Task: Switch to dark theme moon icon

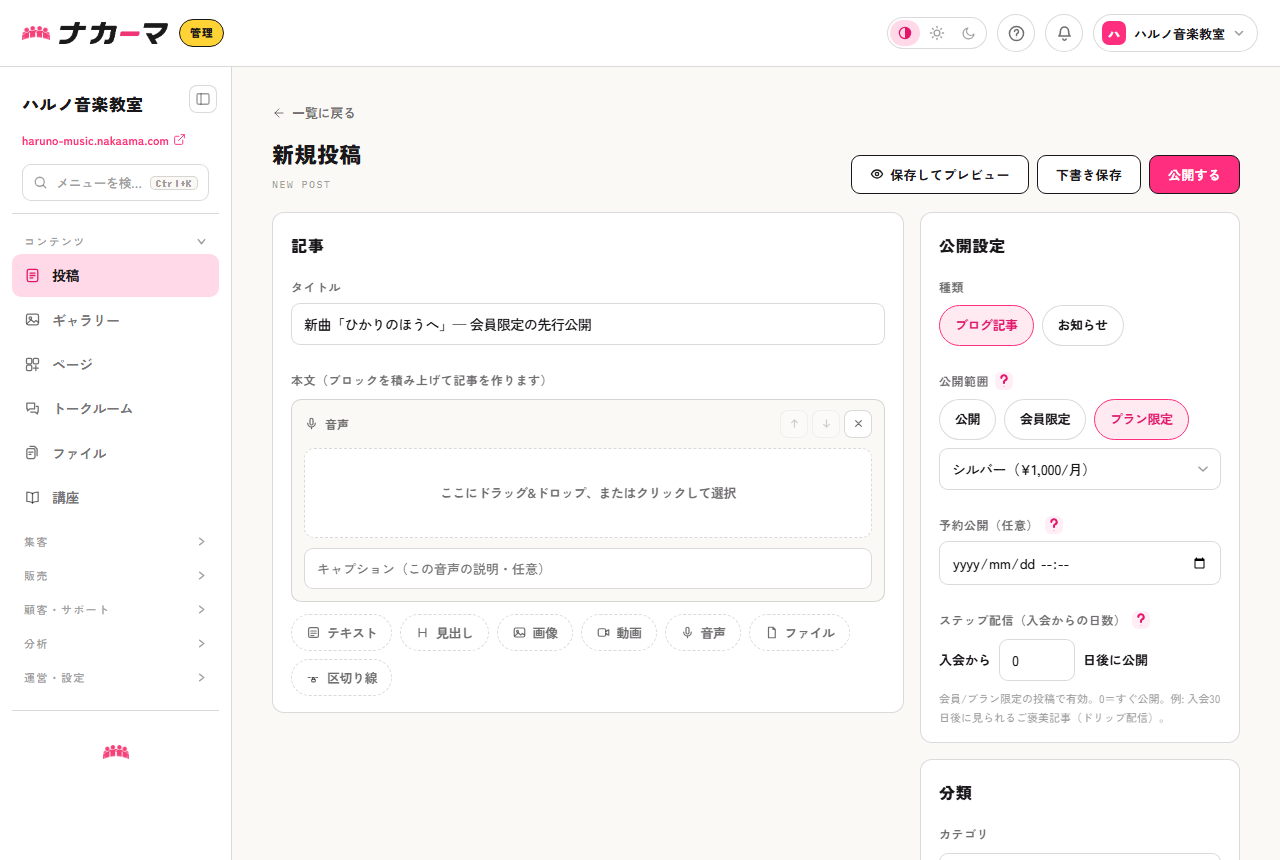Action: coord(969,33)
